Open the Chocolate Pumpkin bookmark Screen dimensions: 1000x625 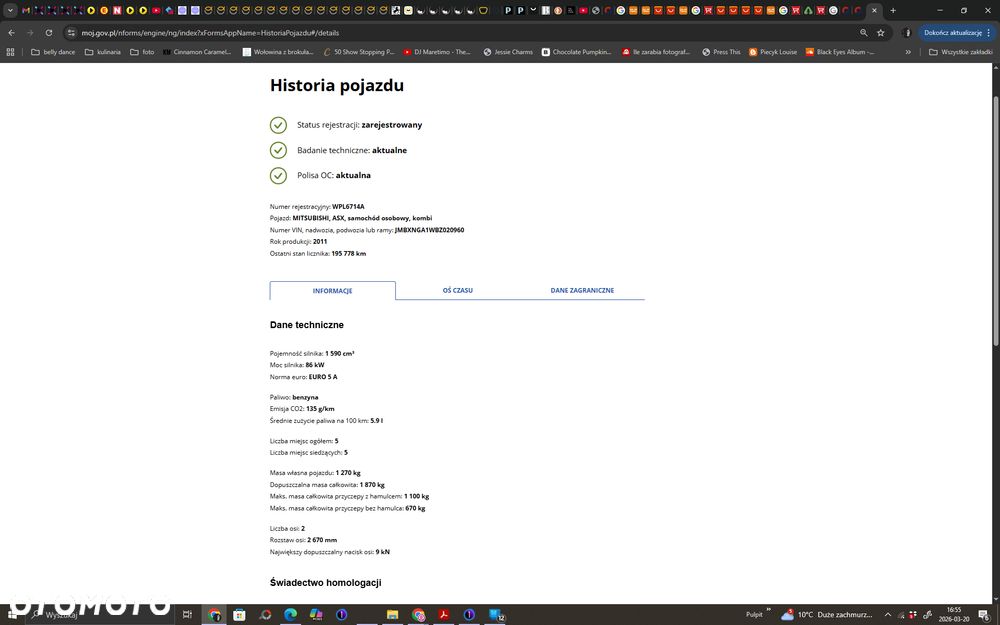coord(577,52)
